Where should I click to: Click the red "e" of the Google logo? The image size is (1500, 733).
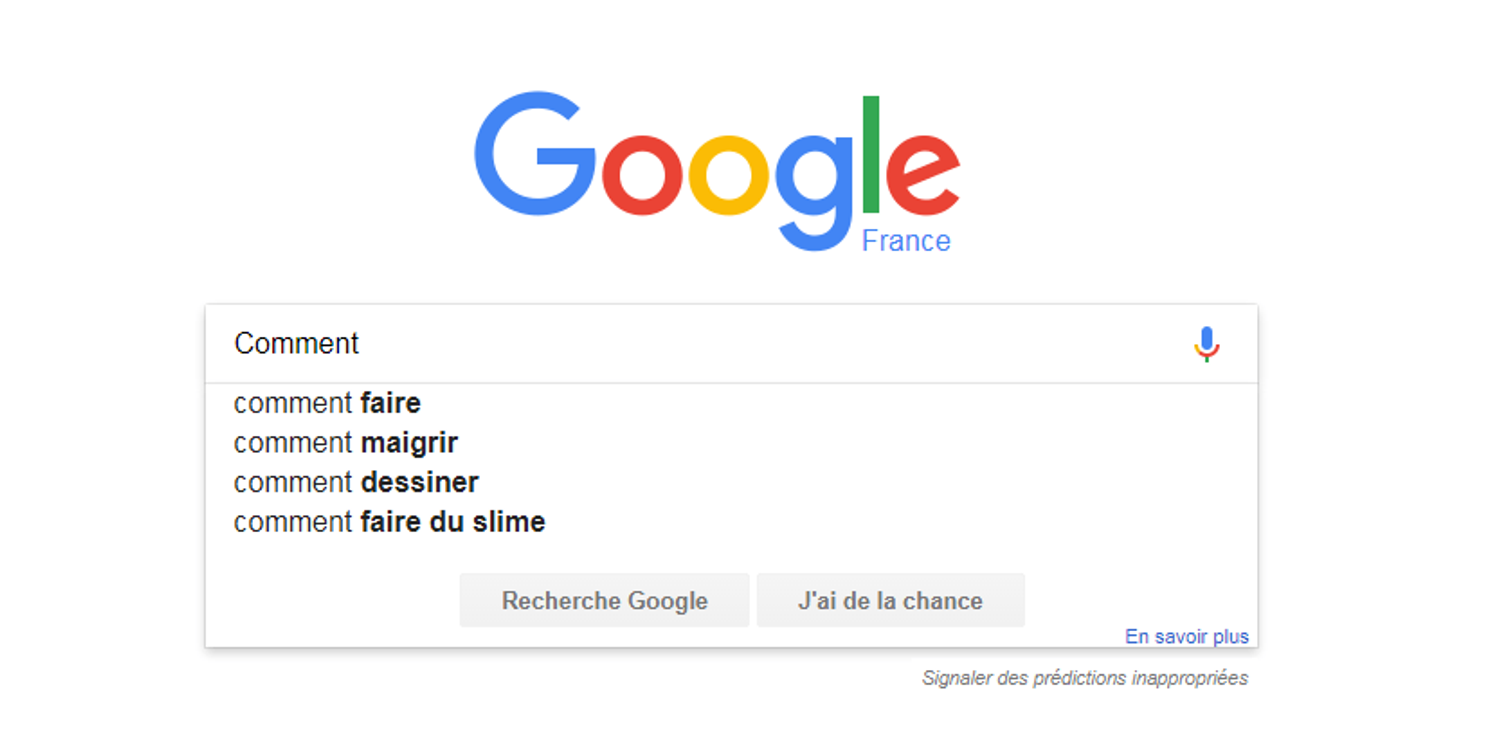[923, 174]
